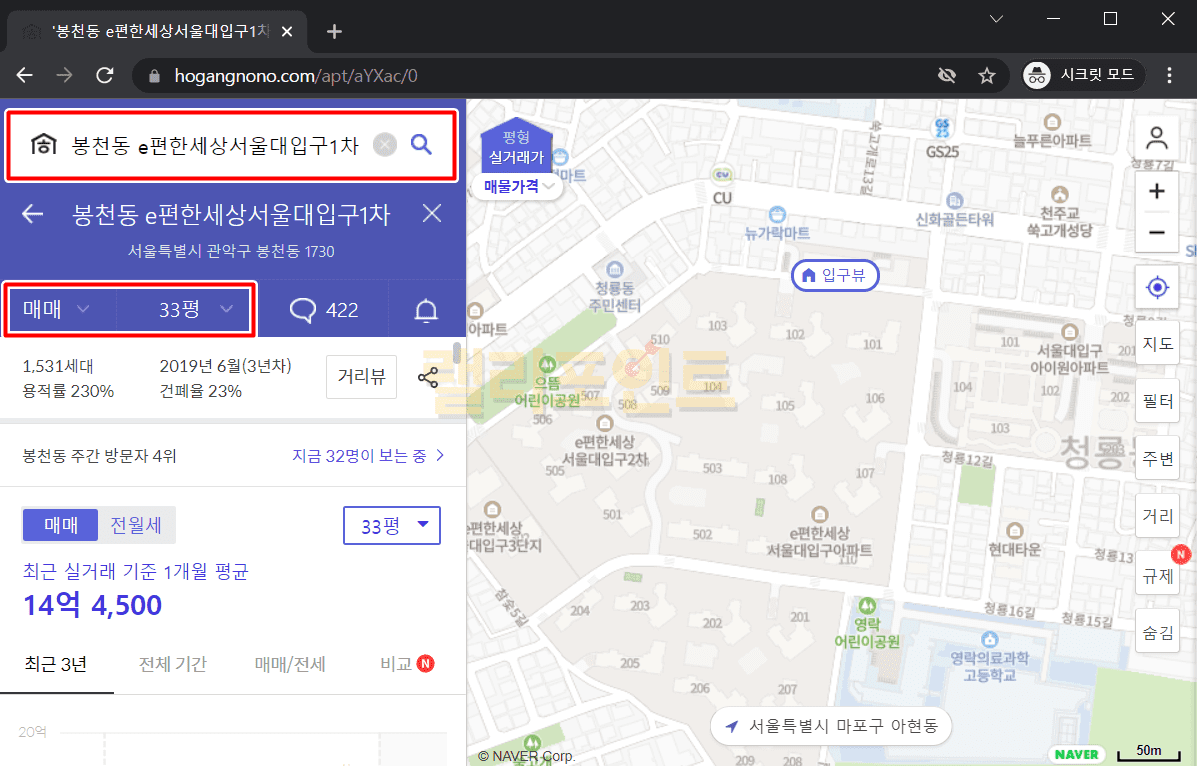This screenshot has height=766, width=1197.
Task: Click the notification bell icon
Action: pyautogui.click(x=426, y=310)
